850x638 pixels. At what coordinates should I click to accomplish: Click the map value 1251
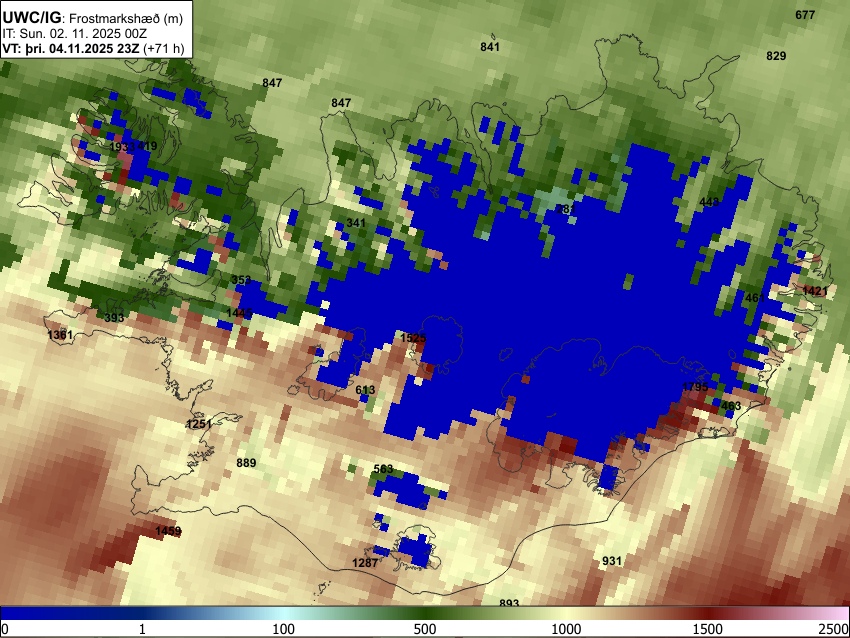pos(199,424)
